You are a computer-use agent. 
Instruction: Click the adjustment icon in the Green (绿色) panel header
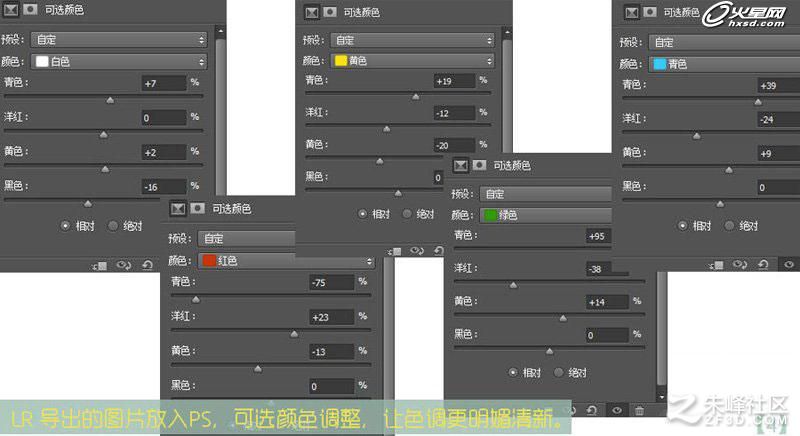click(x=461, y=165)
